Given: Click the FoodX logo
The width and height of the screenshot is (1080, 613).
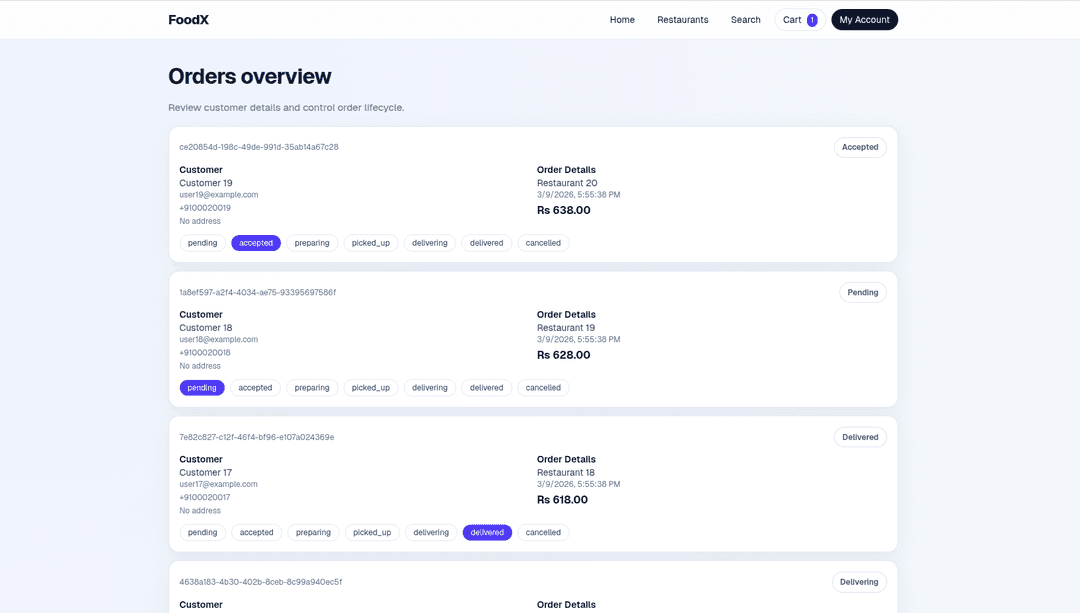Looking at the screenshot, I should coord(188,19).
